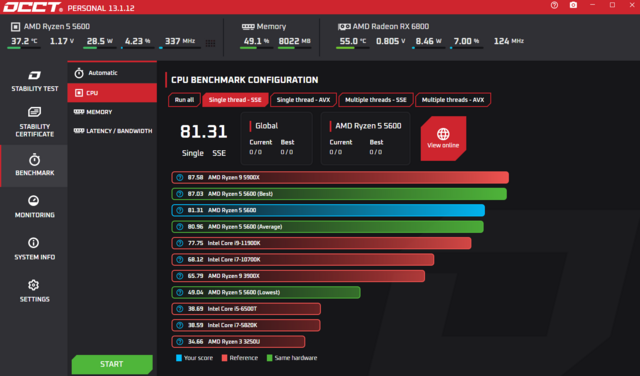Click info icon beside Intel Core i9-11900K result
The height and width of the screenshot is (376, 640).
point(180,243)
